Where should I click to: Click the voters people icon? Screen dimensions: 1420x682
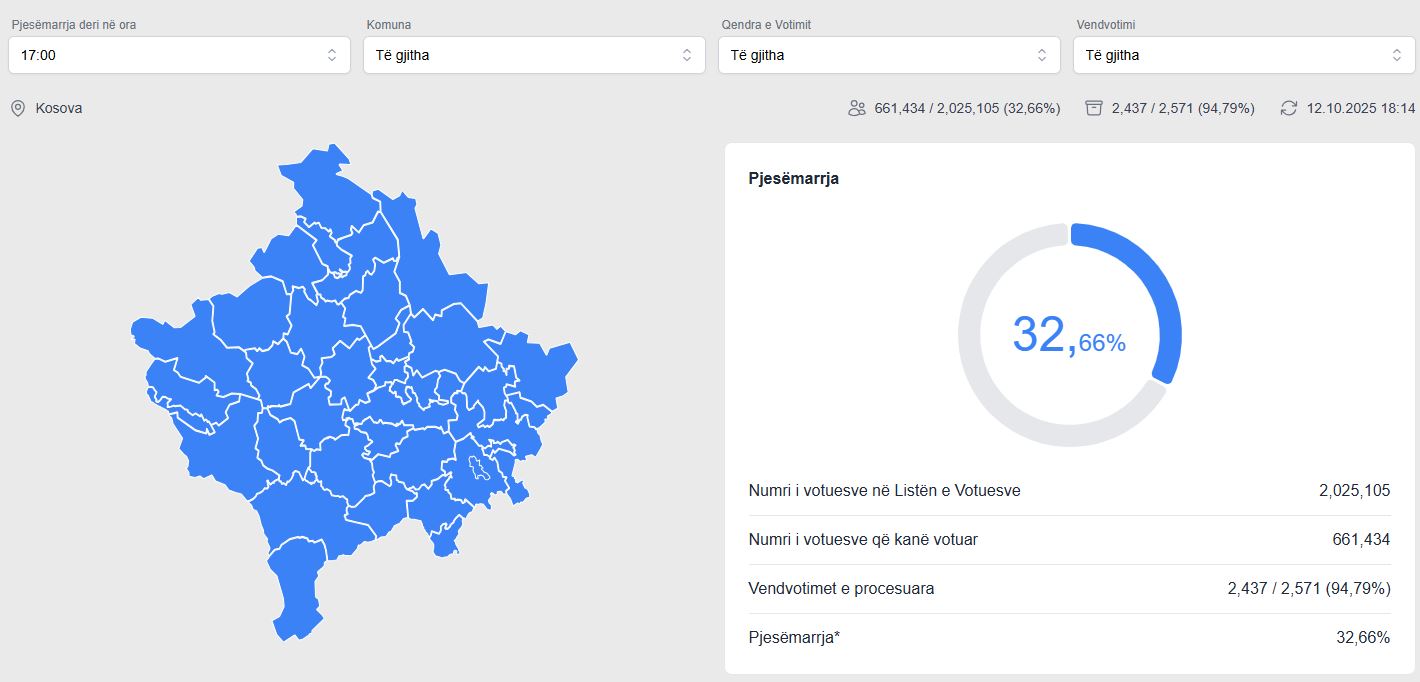click(856, 108)
